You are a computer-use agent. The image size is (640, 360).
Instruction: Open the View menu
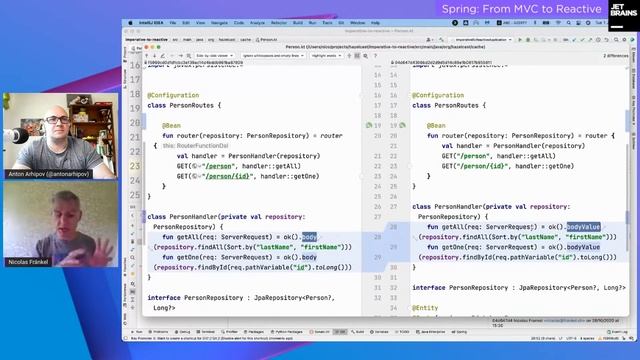(200, 23)
